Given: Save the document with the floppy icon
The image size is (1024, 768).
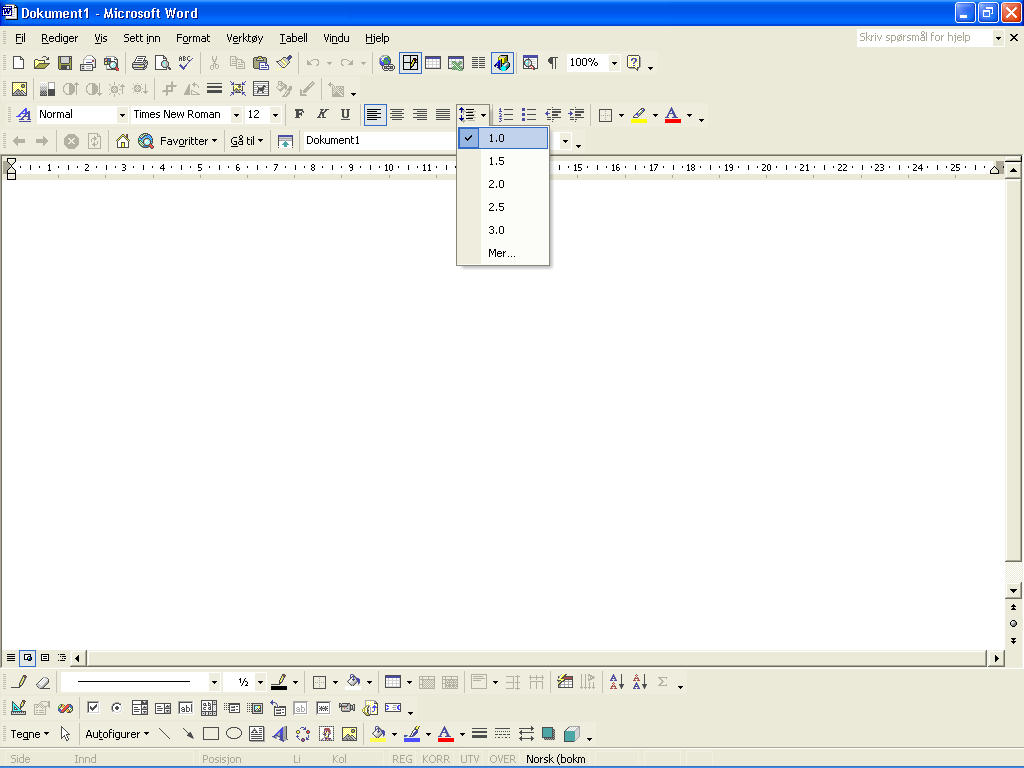Looking at the screenshot, I should (65, 63).
